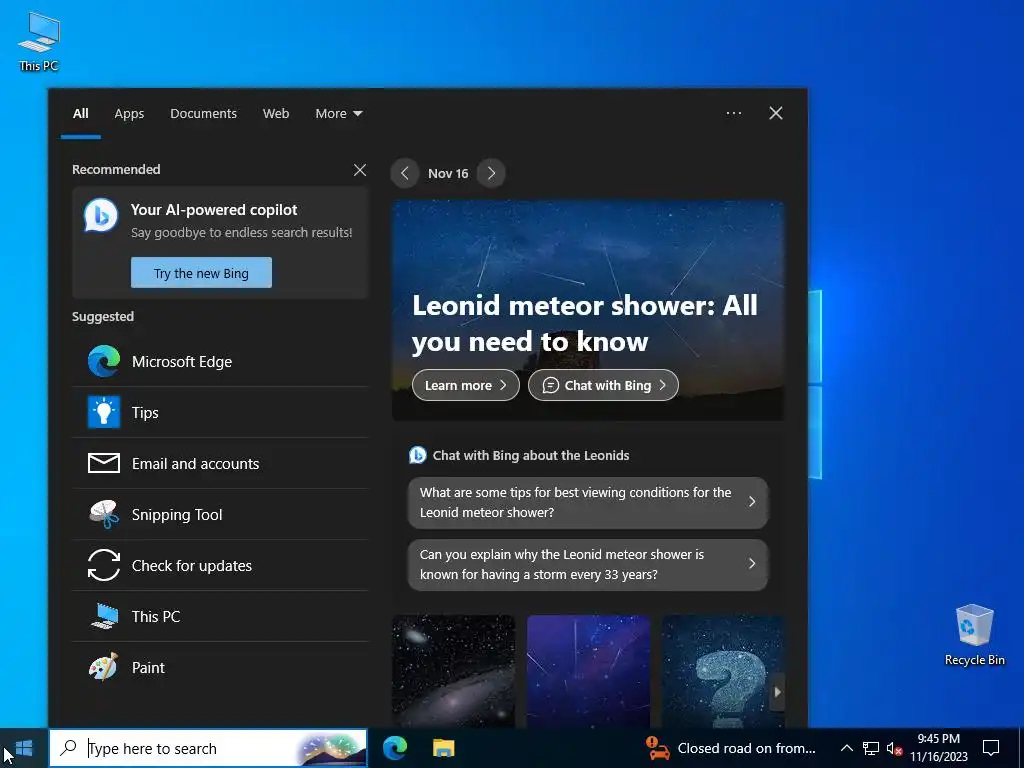This screenshot has height=768, width=1024.
Task: Show hidden system tray icons chevron
Action: [x=846, y=748]
